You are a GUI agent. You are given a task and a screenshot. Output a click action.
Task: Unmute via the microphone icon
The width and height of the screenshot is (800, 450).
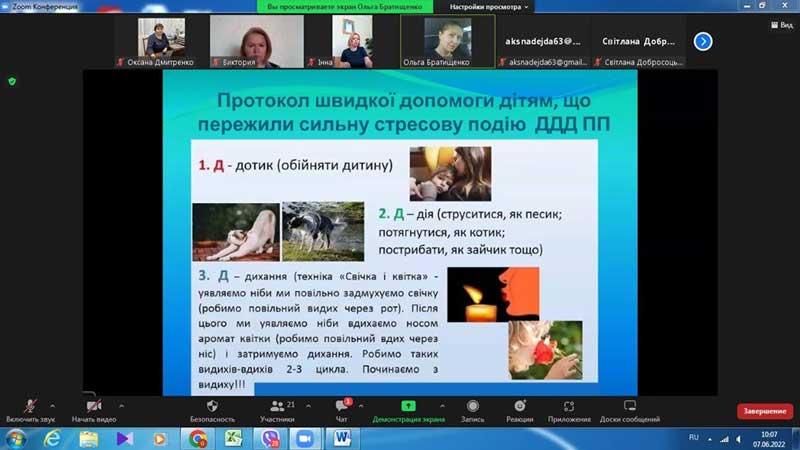[30, 407]
